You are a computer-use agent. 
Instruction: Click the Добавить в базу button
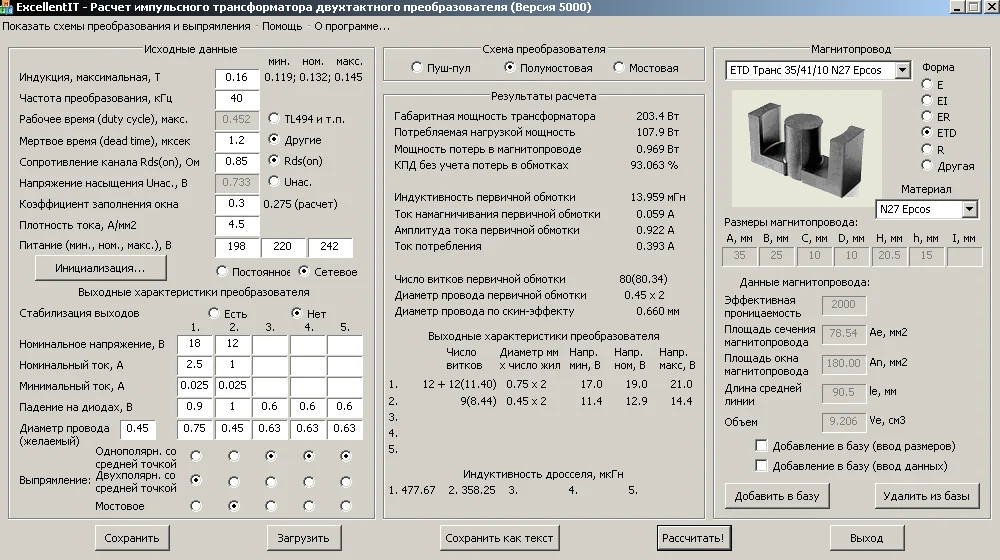[777, 496]
